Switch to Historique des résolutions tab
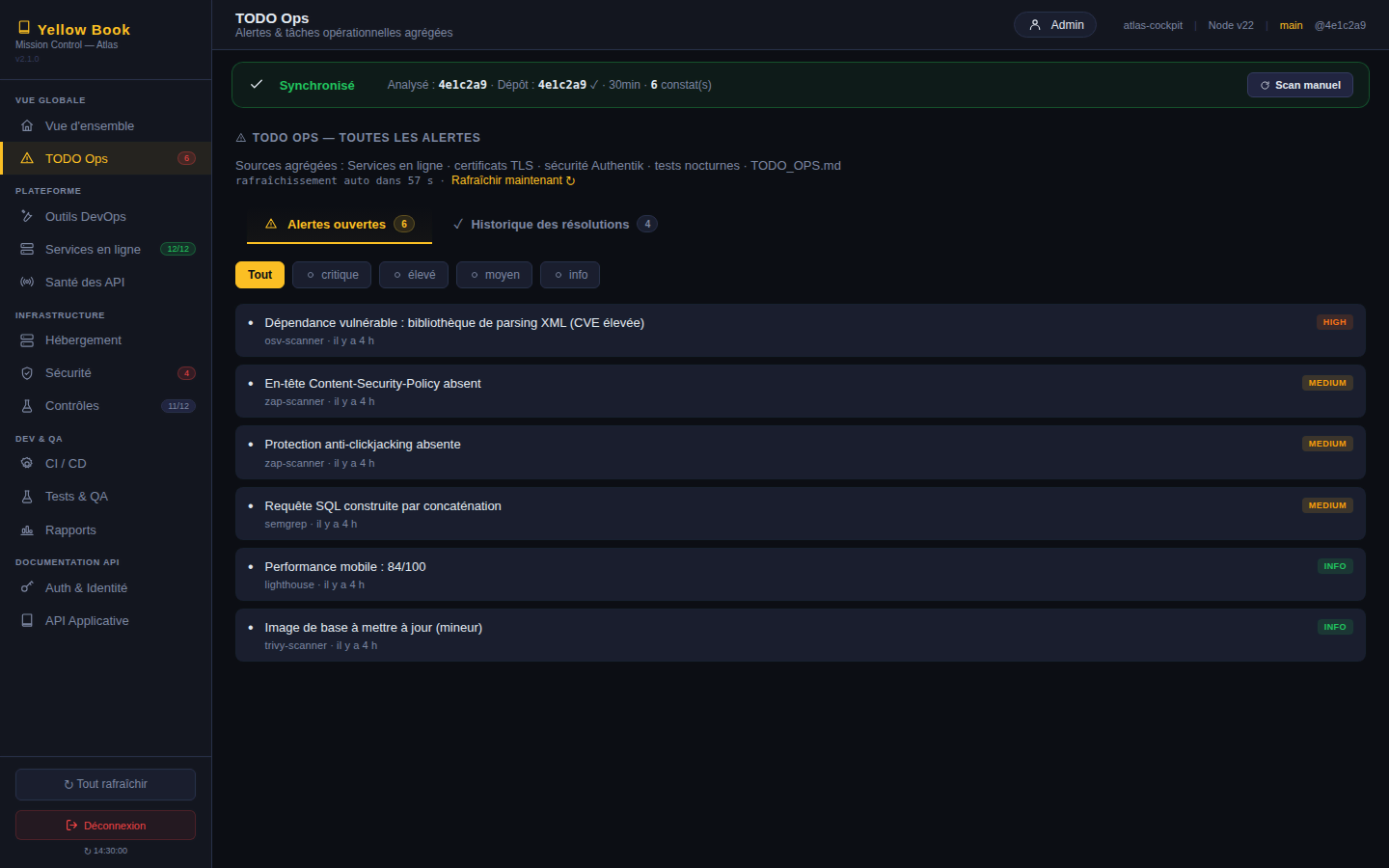Screen dimensions: 1389x868 pyautogui.click(x=555, y=225)
